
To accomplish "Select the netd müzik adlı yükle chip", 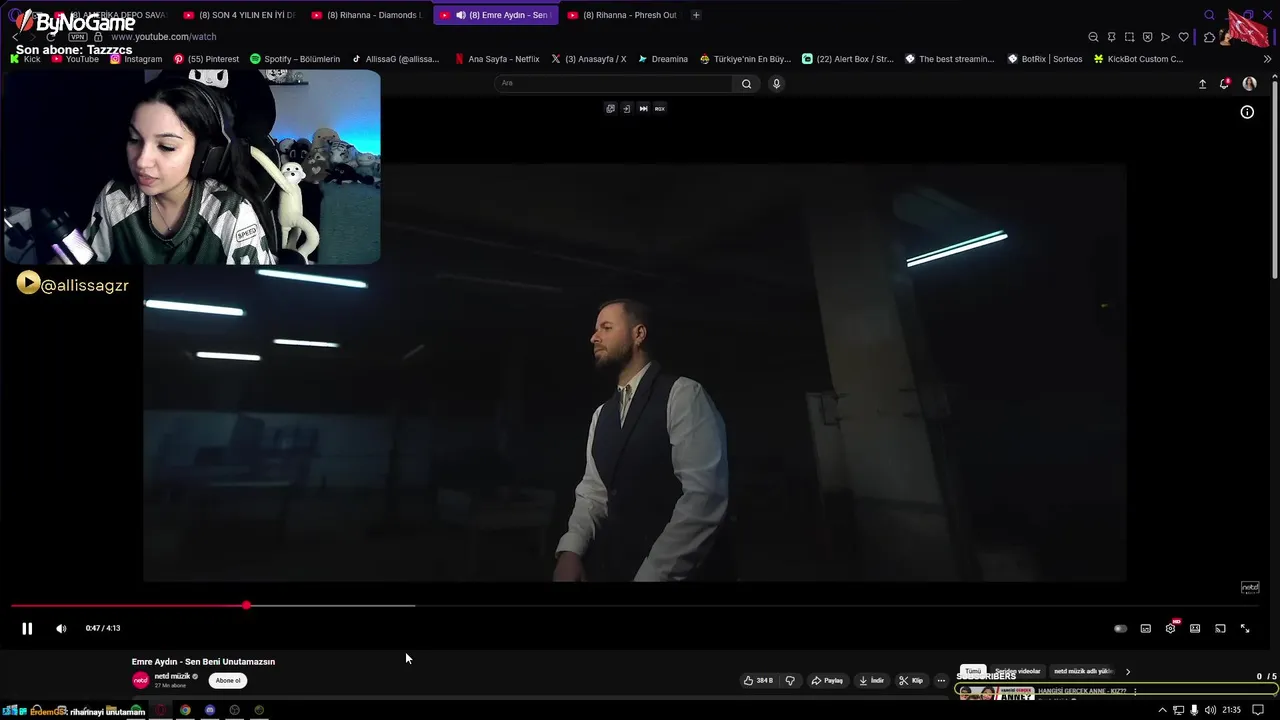I will [x=1083, y=672].
